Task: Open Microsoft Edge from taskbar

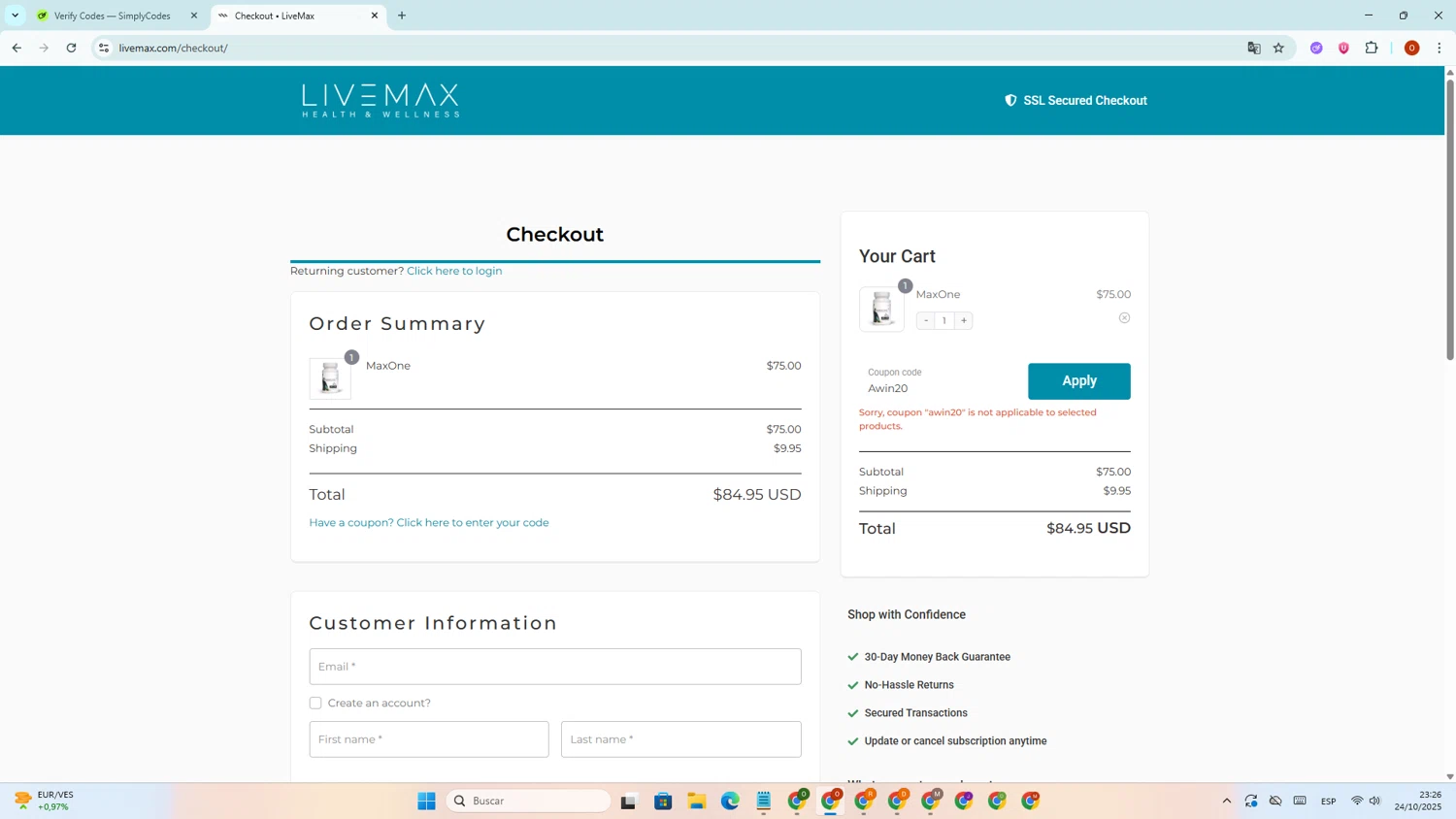Action: coord(730,801)
